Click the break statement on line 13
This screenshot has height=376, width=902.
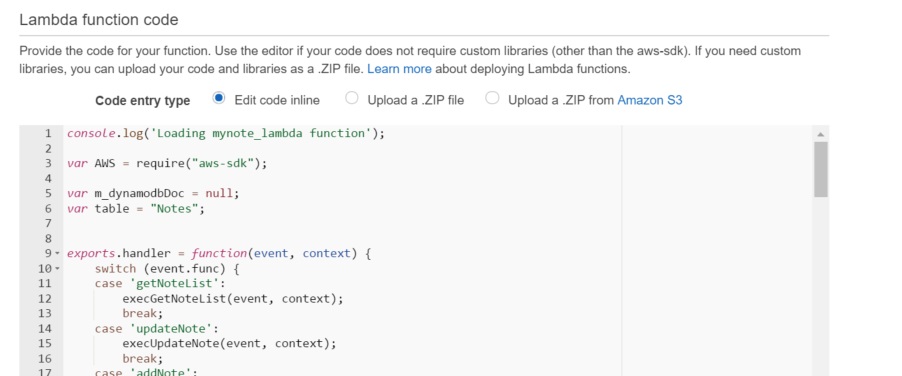pyautogui.click(x=143, y=313)
